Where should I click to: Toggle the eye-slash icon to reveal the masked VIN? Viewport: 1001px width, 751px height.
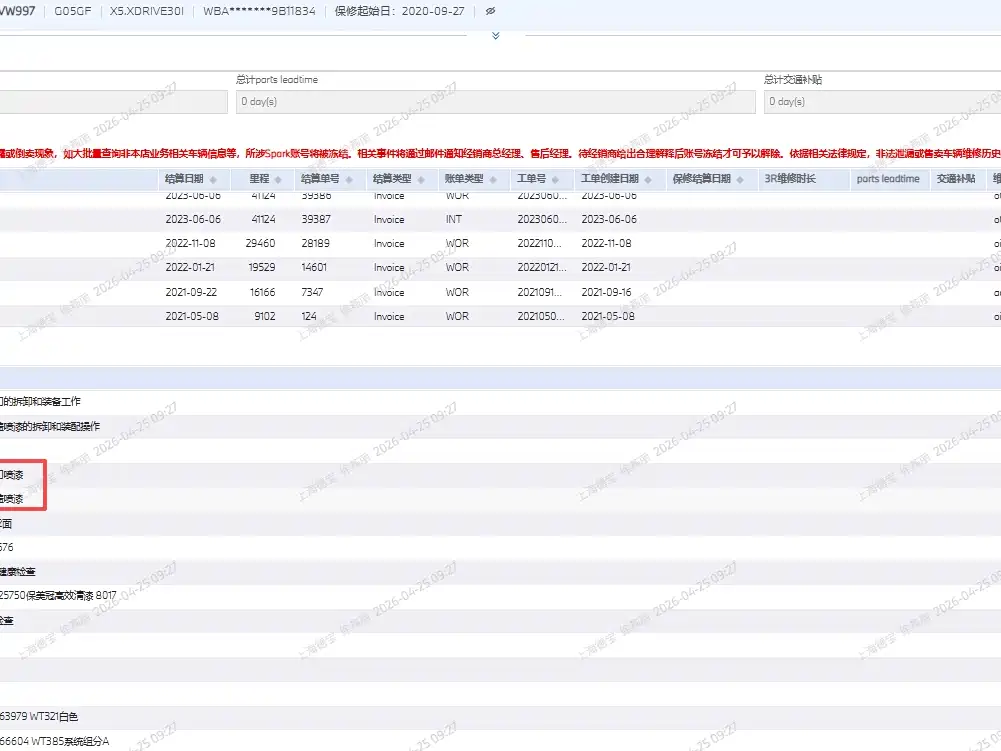tap(490, 11)
